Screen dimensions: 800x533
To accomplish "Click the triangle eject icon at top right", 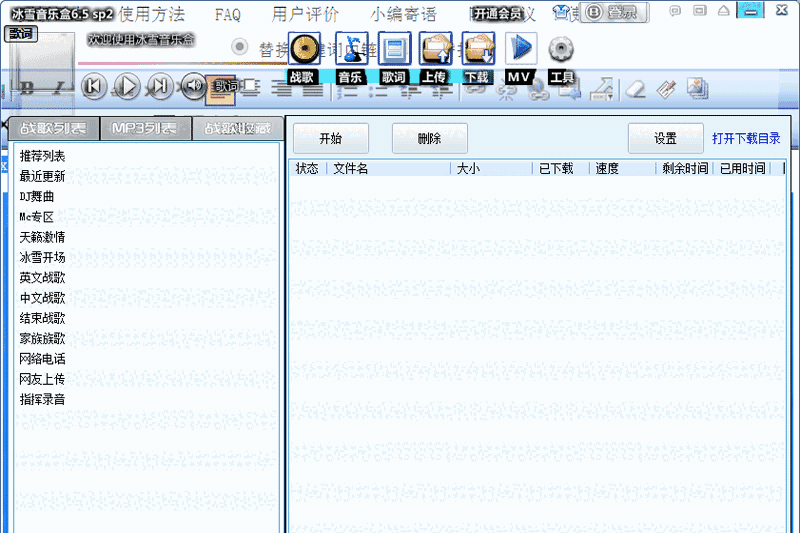I will click(723, 11).
